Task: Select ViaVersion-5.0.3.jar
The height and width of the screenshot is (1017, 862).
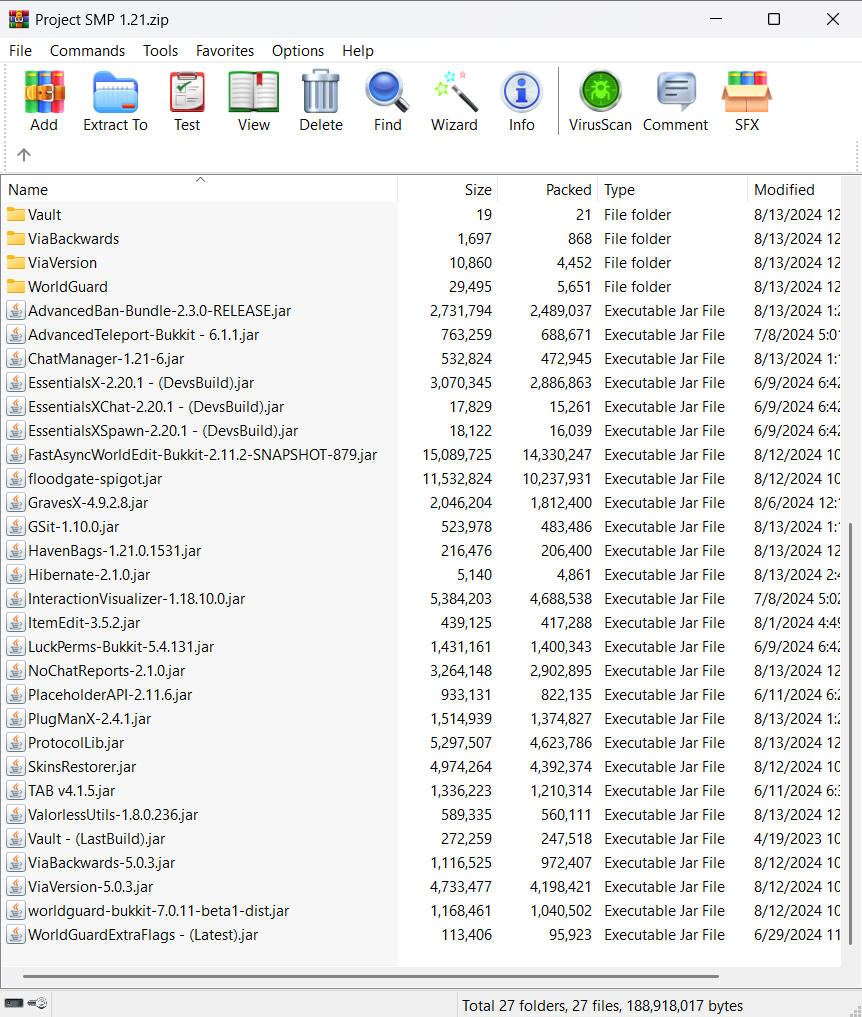Action: tap(90, 887)
